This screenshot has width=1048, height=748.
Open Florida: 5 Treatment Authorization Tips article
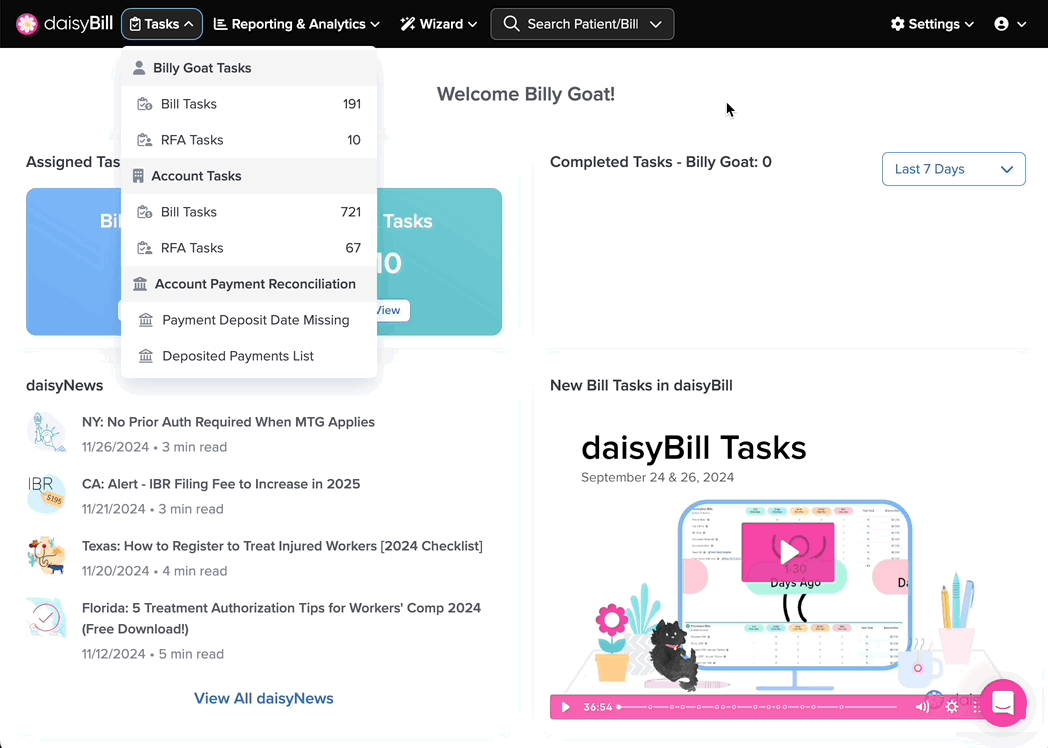pos(281,618)
